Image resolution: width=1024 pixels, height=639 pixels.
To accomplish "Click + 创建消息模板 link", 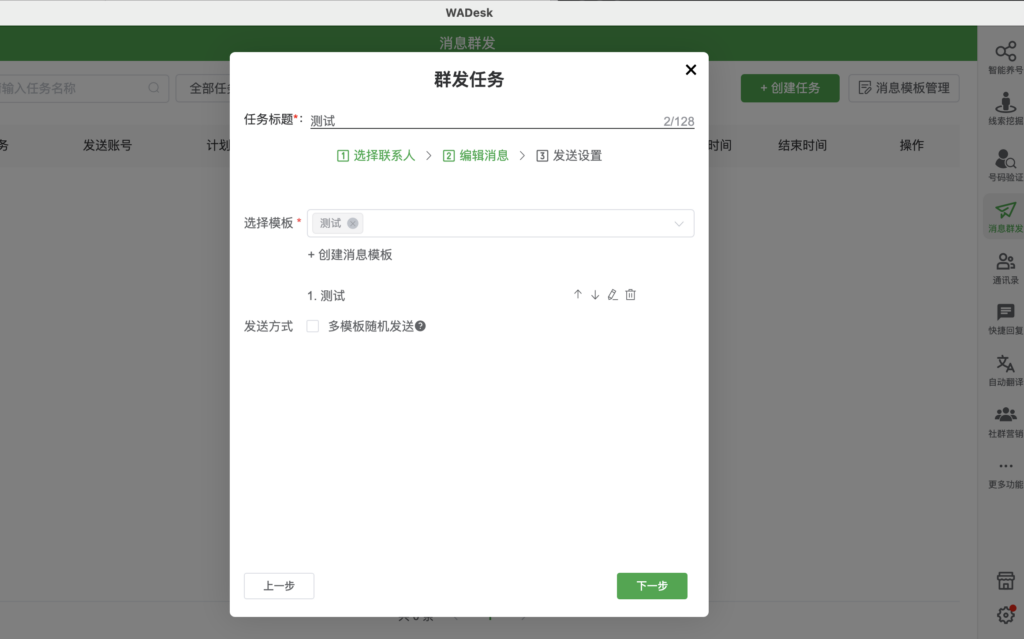I will click(349, 255).
